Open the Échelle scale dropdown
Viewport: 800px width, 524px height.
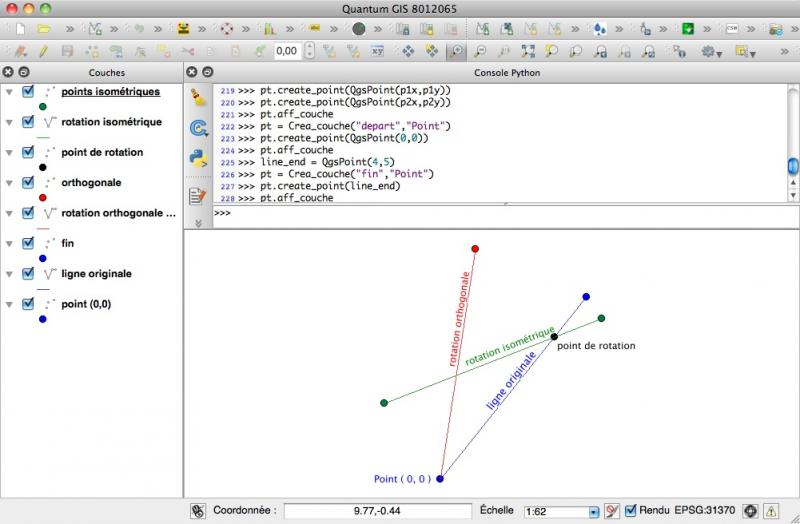pos(593,511)
